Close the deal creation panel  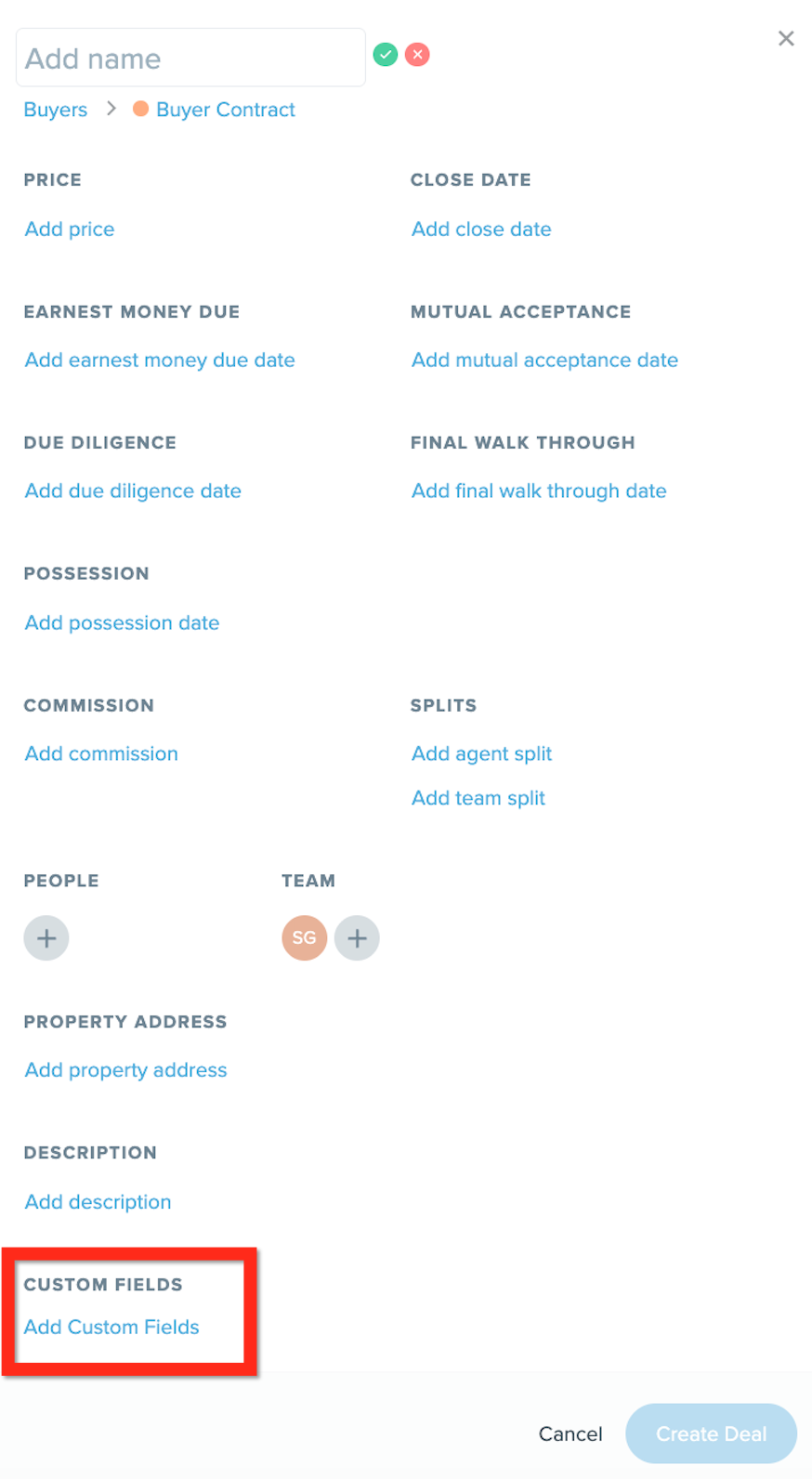click(786, 38)
